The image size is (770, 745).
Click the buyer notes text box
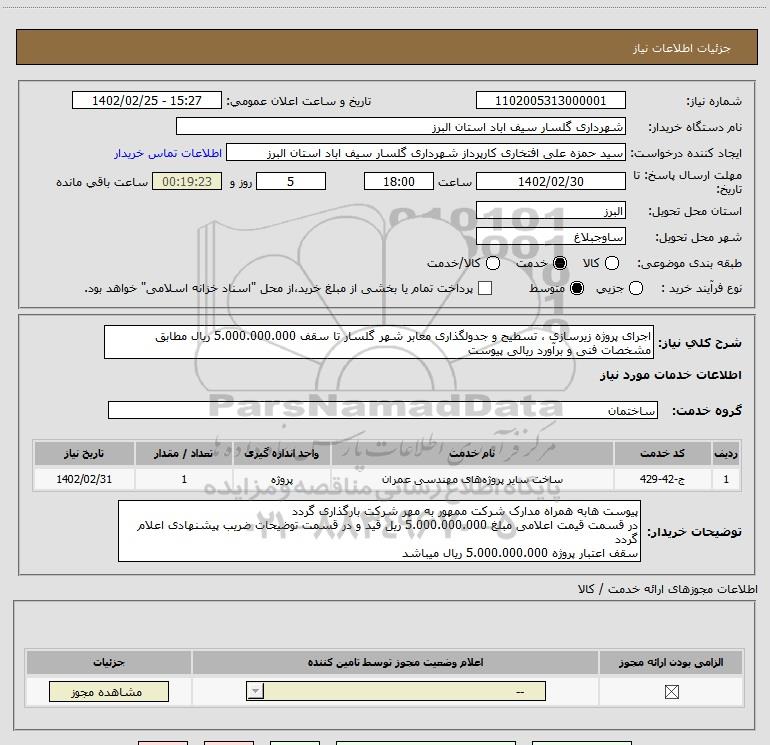click(x=379, y=531)
